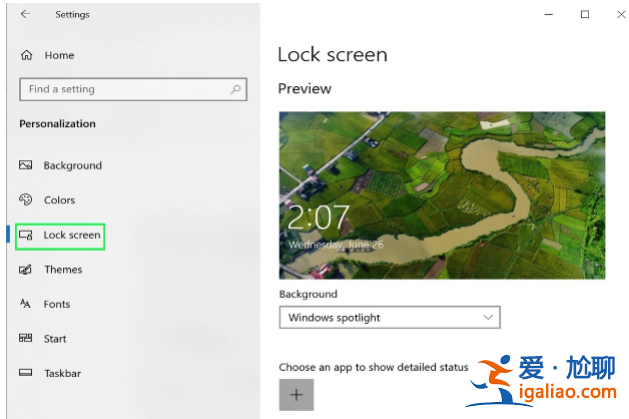Click the Colors palette icon

pos(26,199)
